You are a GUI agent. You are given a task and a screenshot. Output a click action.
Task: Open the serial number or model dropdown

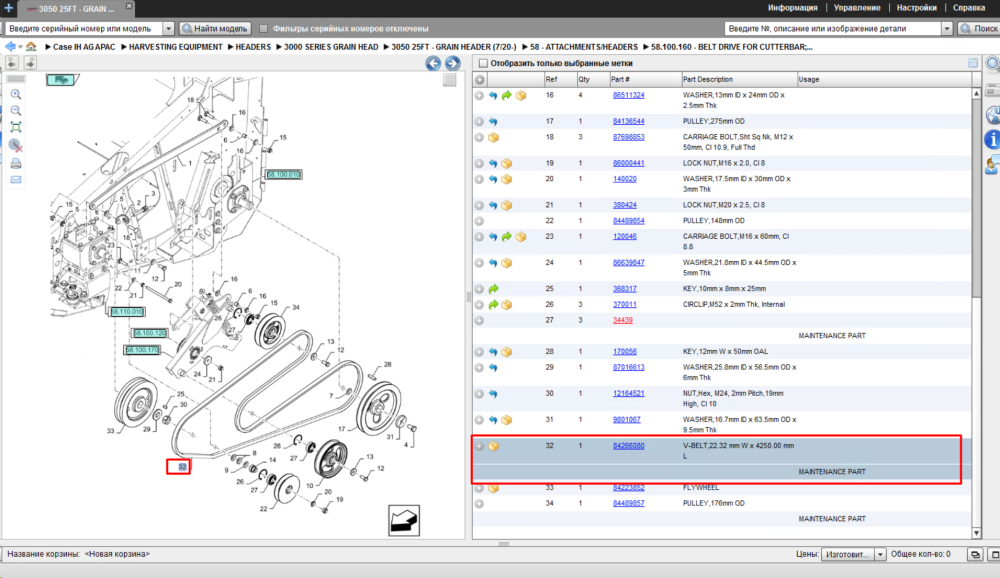[x=168, y=28]
